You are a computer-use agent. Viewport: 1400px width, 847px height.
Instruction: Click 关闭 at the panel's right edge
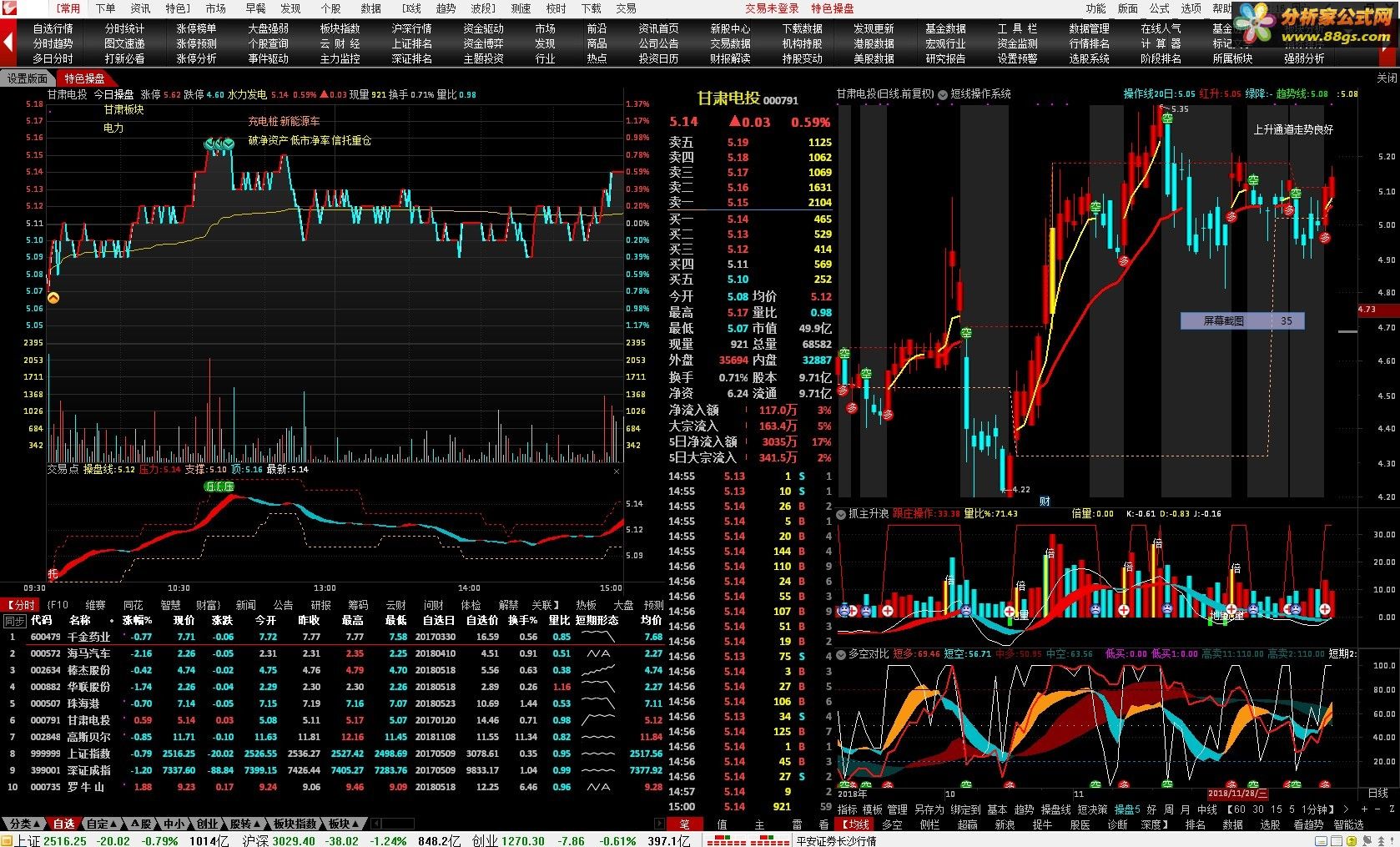click(1386, 78)
